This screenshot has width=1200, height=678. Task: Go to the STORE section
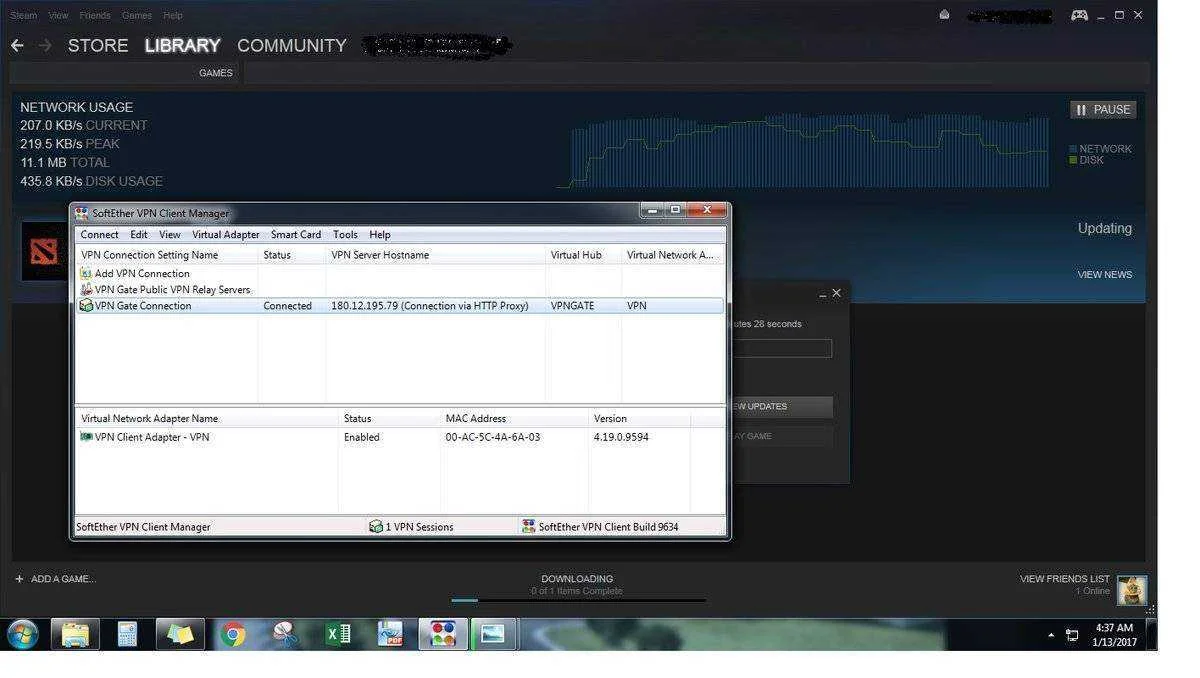pos(98,46)
